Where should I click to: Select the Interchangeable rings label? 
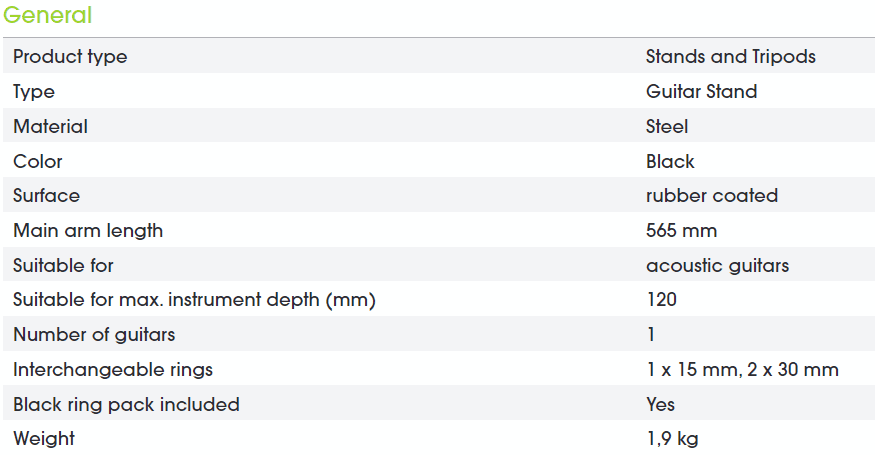(x=113, y=370)
